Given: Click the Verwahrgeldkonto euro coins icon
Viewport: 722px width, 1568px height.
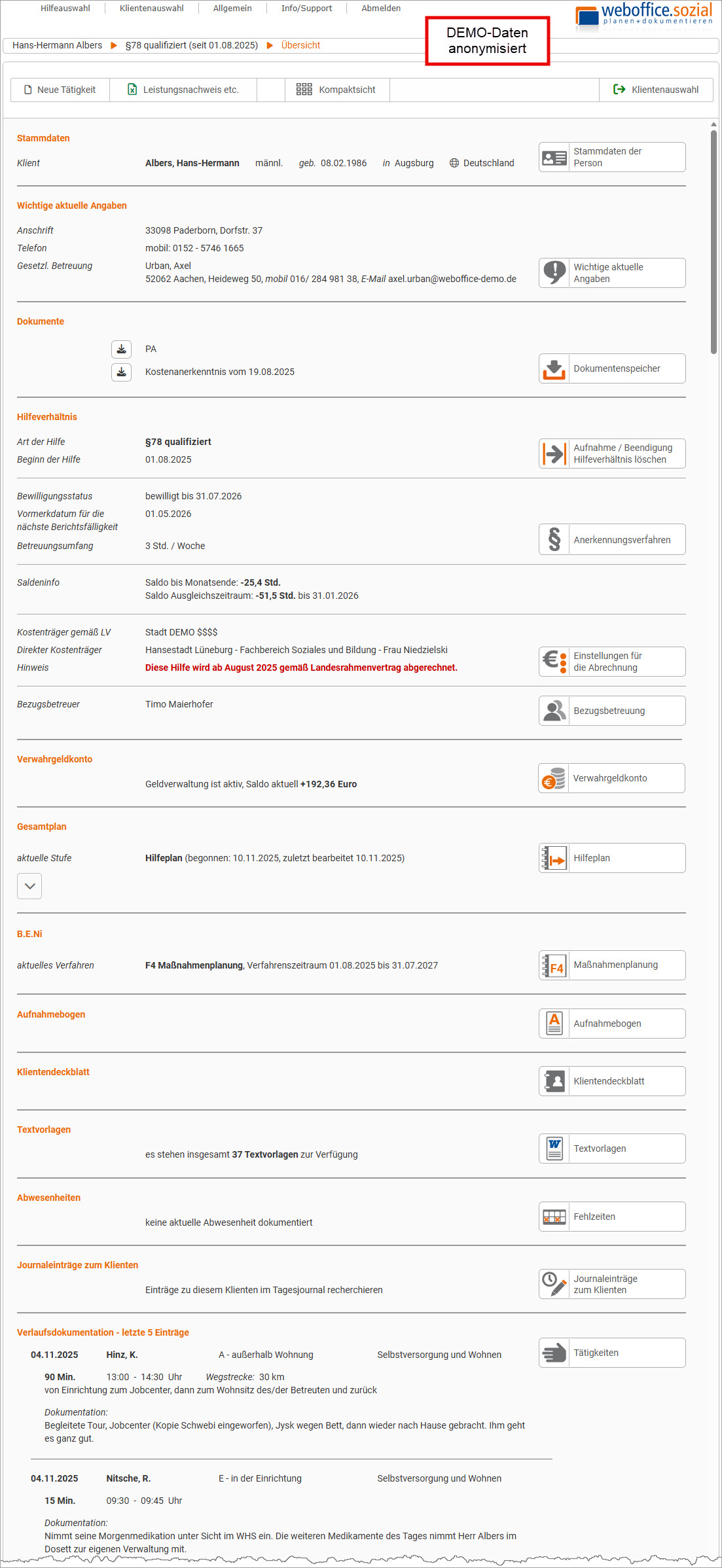Looking at the screenshot, I should click(x=554, y=779).
